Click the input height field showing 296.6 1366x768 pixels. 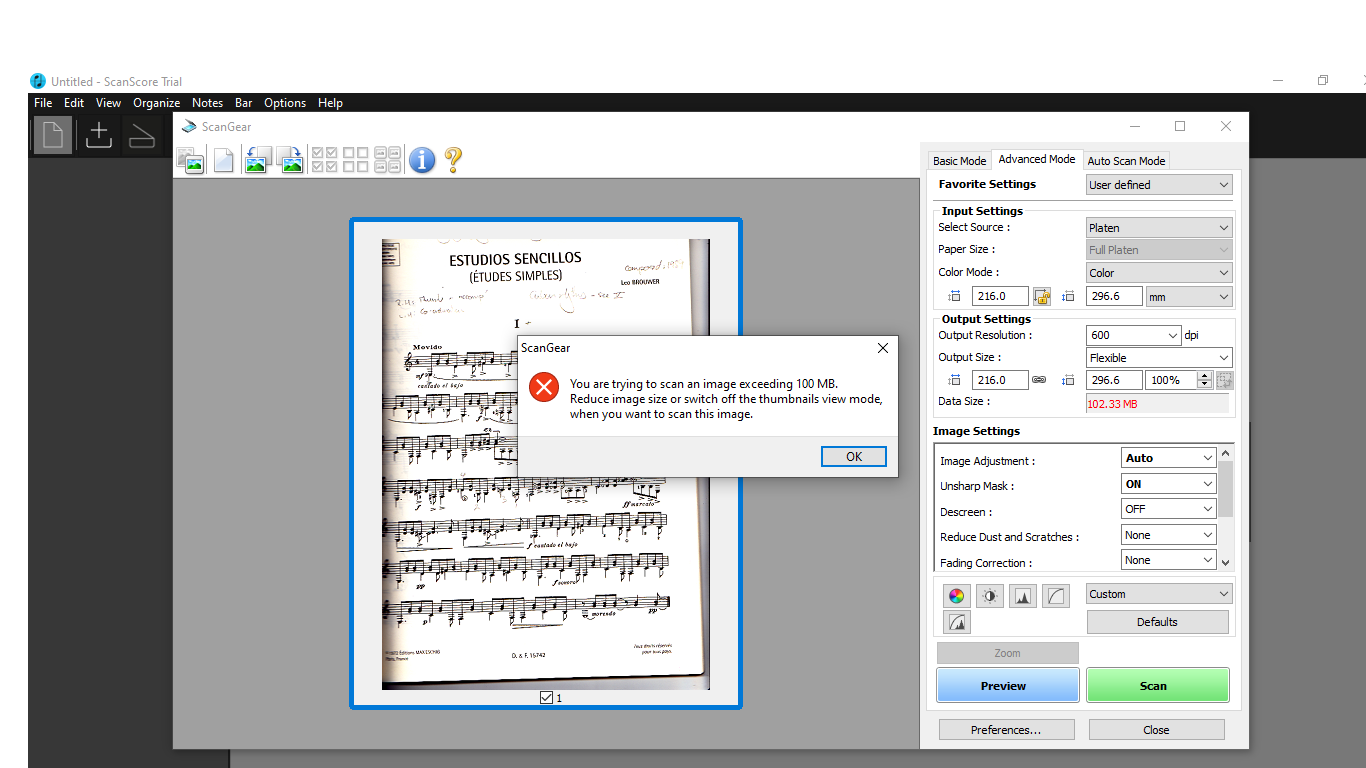pos(1113,296)
